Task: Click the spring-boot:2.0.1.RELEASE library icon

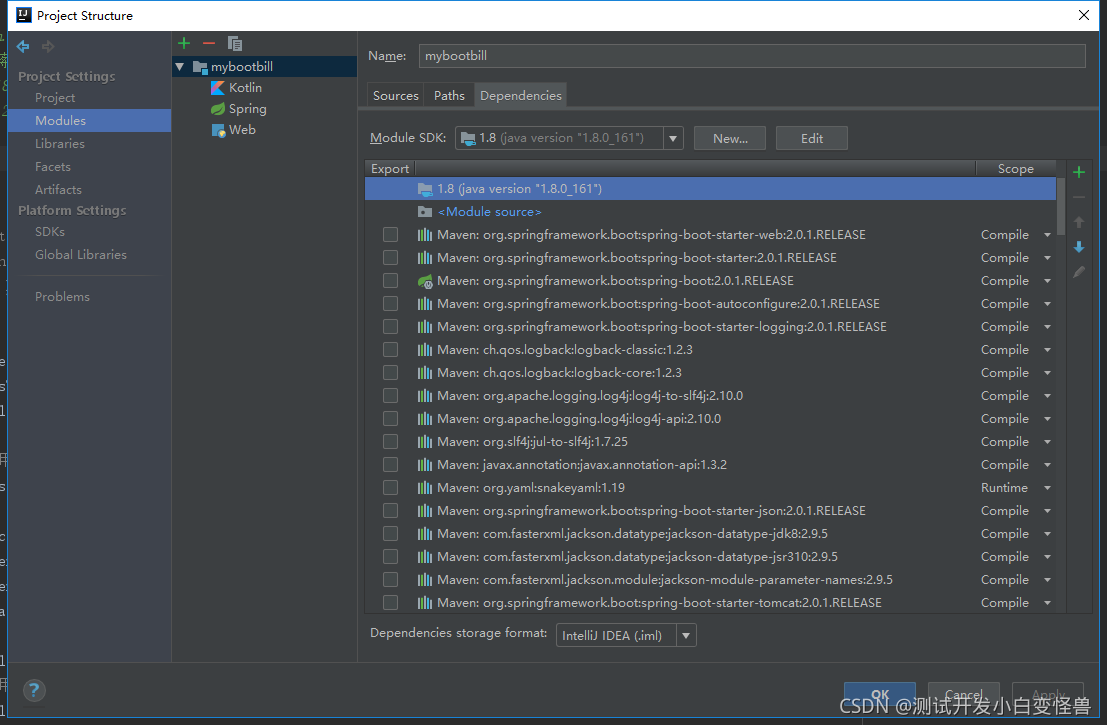Action: 424,281
